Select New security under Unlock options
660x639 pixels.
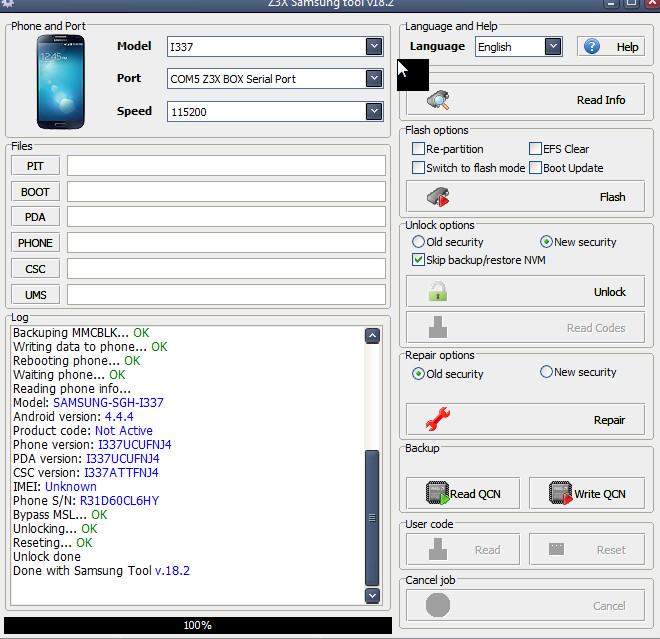[546, 242]
